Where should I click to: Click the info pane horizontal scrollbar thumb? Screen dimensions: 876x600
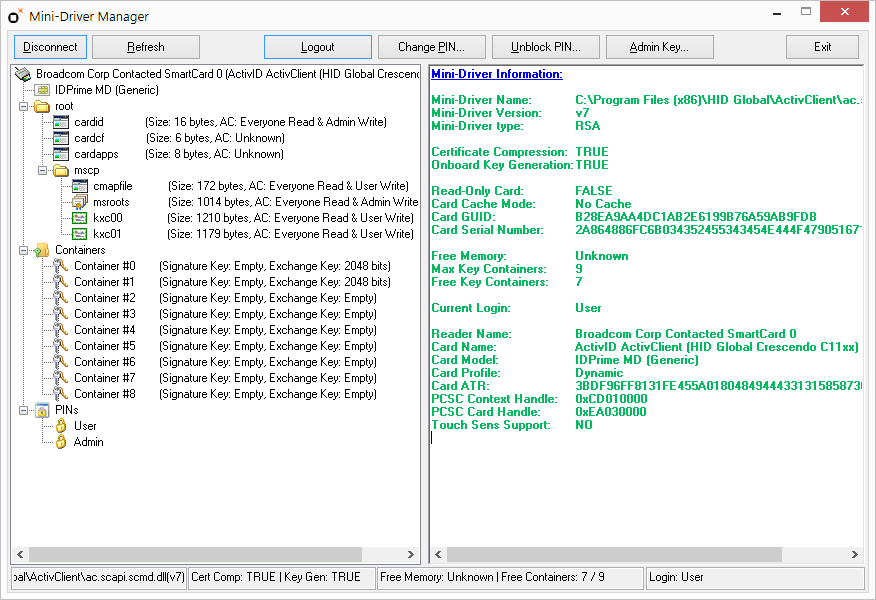click(x=614, y=554)
